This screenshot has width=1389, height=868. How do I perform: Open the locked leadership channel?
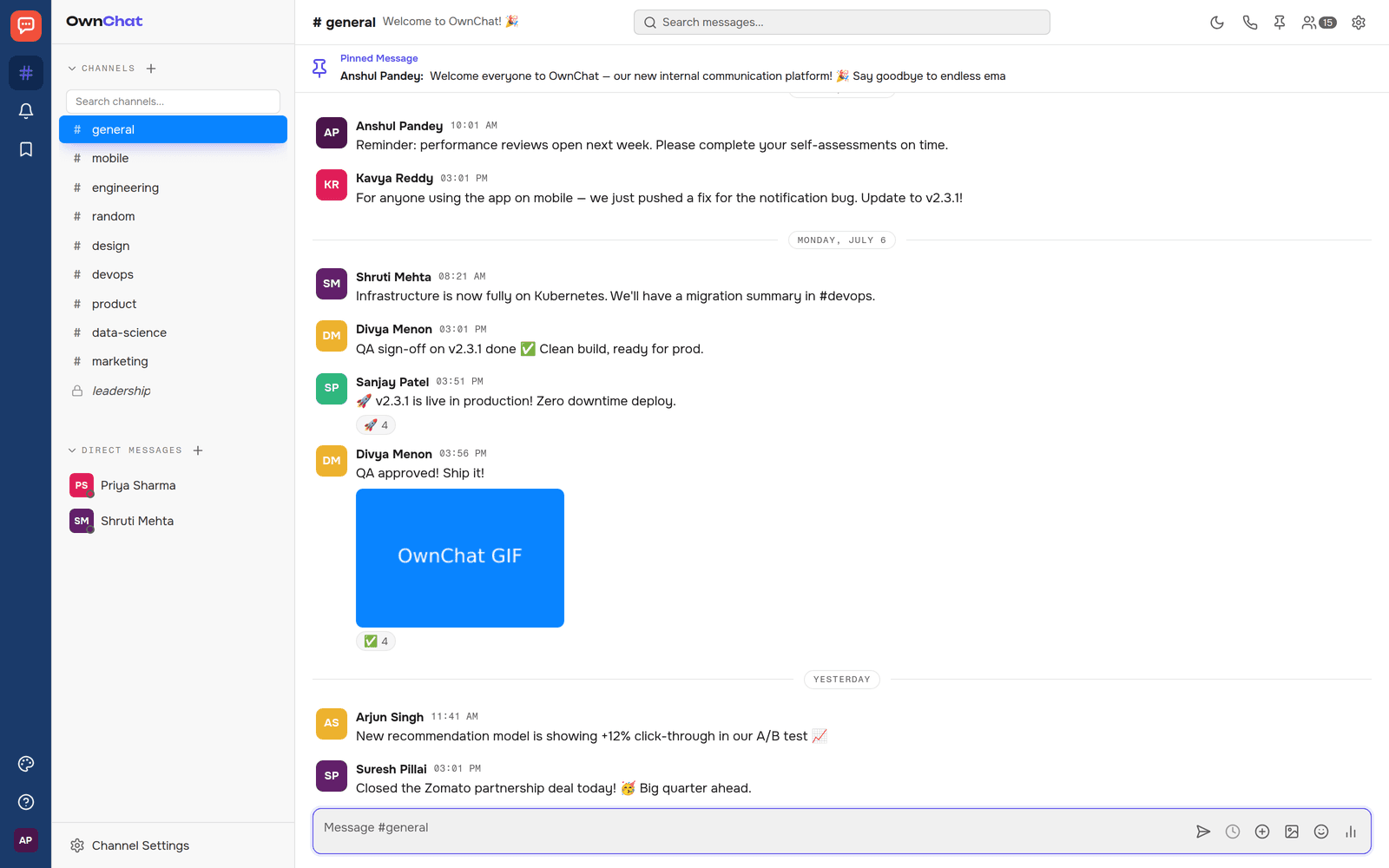tap(173, 391)
